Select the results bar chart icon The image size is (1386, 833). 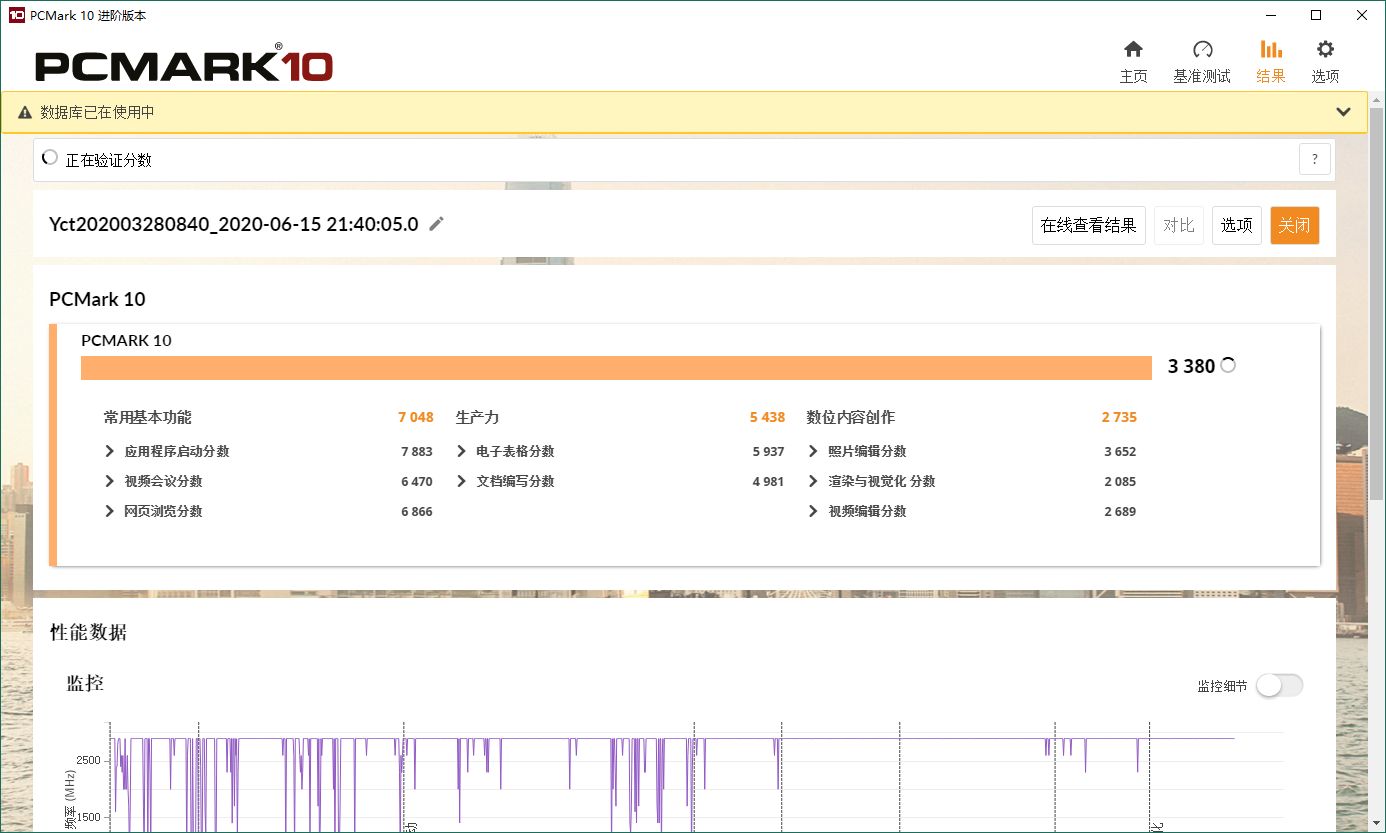click(x=1271, y=49)
